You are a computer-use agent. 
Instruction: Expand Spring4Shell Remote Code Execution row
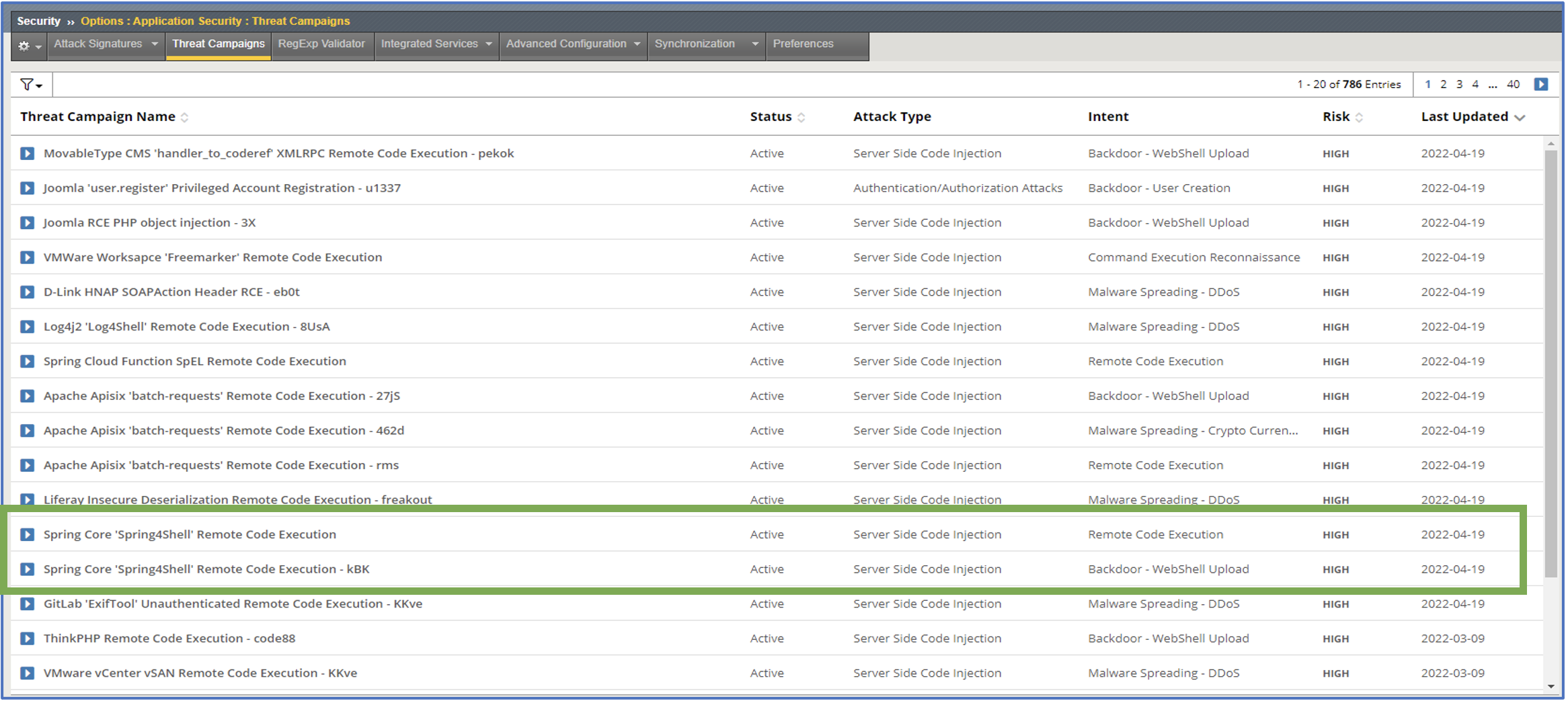27,534
